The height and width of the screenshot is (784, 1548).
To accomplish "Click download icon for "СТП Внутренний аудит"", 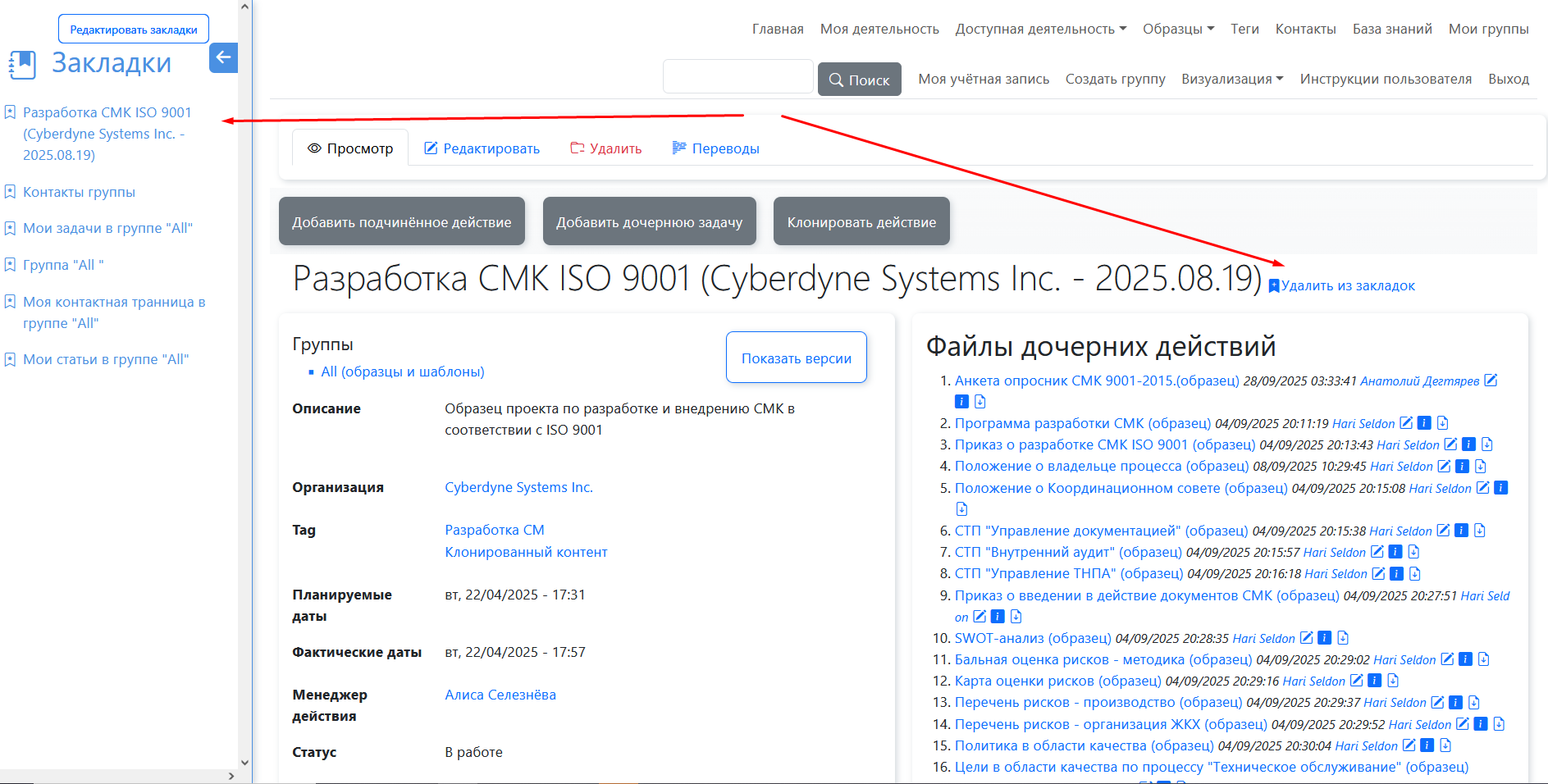I will click(x=1413, y=552).
